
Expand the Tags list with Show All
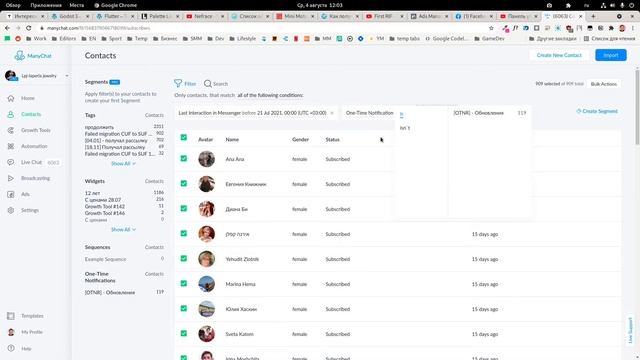(123, 163)
